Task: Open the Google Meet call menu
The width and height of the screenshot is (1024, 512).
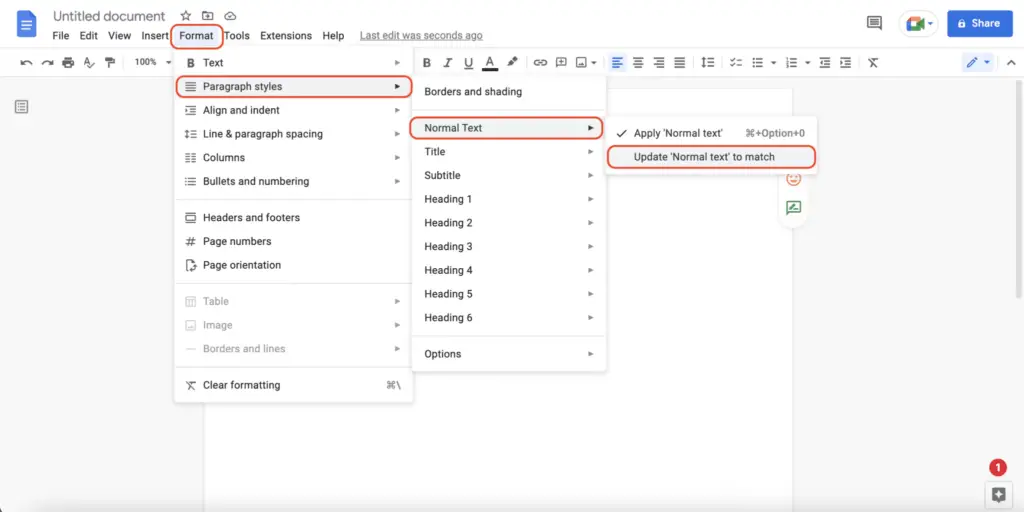Action: [918, 24]
